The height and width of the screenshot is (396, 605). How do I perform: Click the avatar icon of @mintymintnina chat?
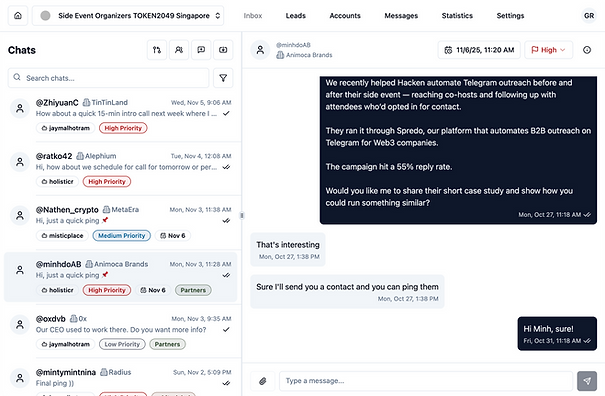coord(20,378)
